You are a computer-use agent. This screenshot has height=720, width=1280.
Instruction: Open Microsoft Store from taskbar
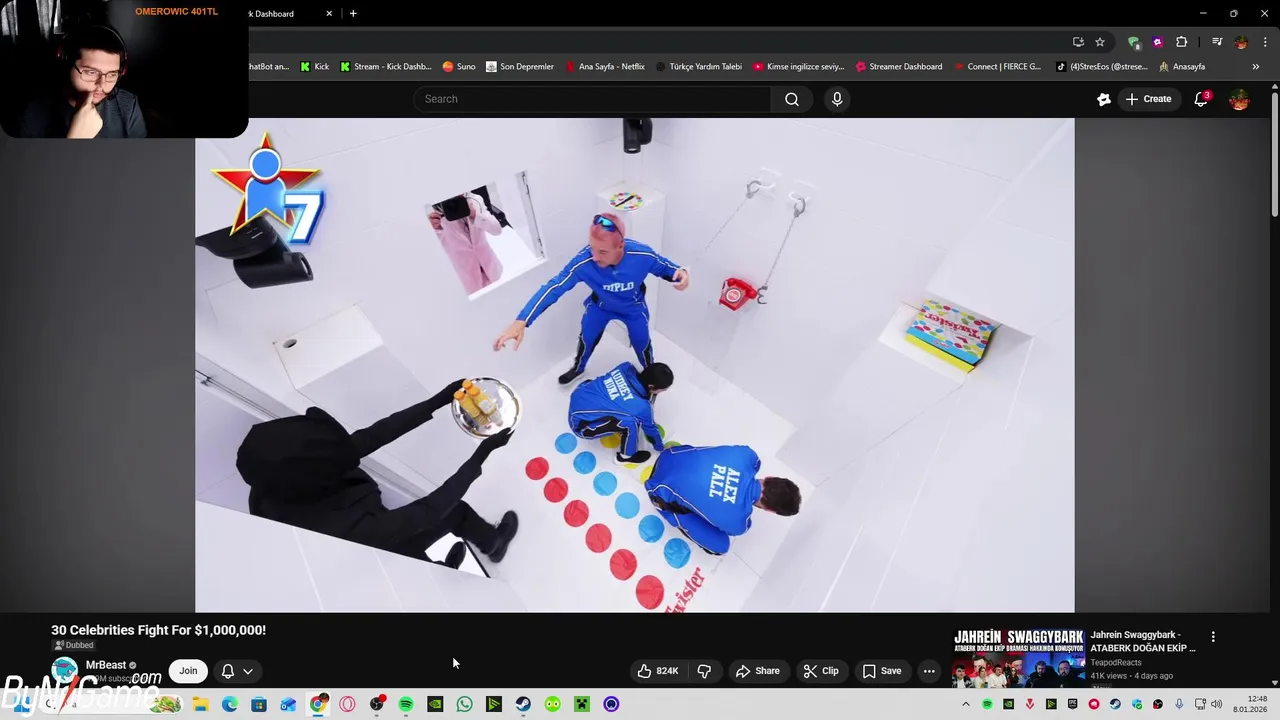point(259,704)
